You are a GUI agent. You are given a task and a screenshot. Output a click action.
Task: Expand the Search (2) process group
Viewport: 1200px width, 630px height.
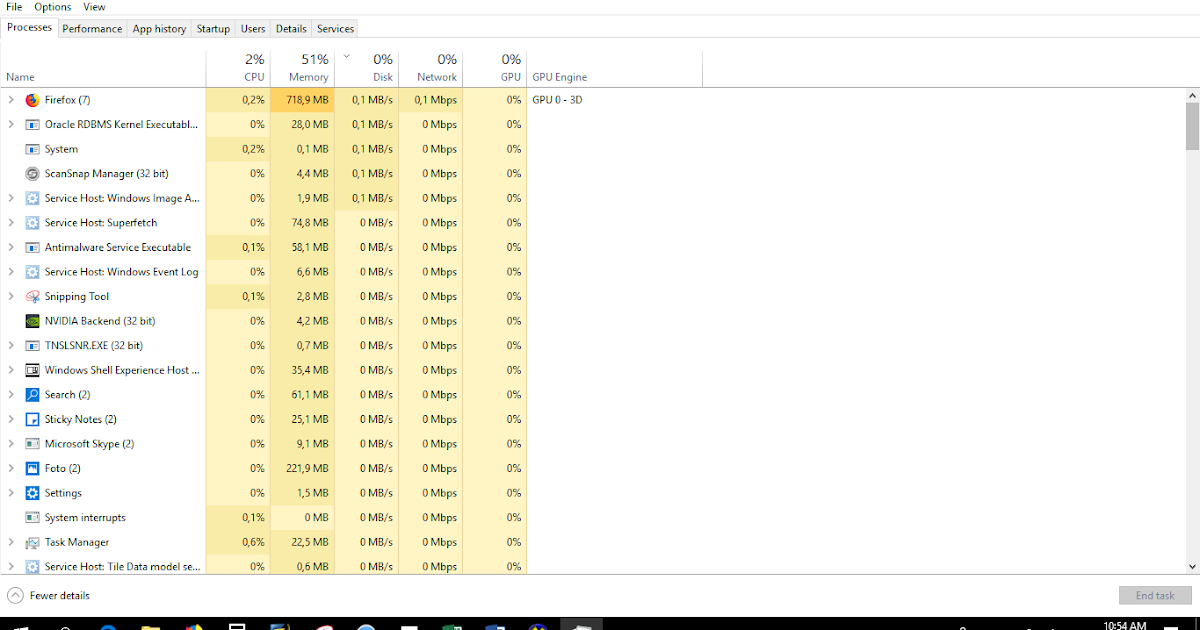11,395
